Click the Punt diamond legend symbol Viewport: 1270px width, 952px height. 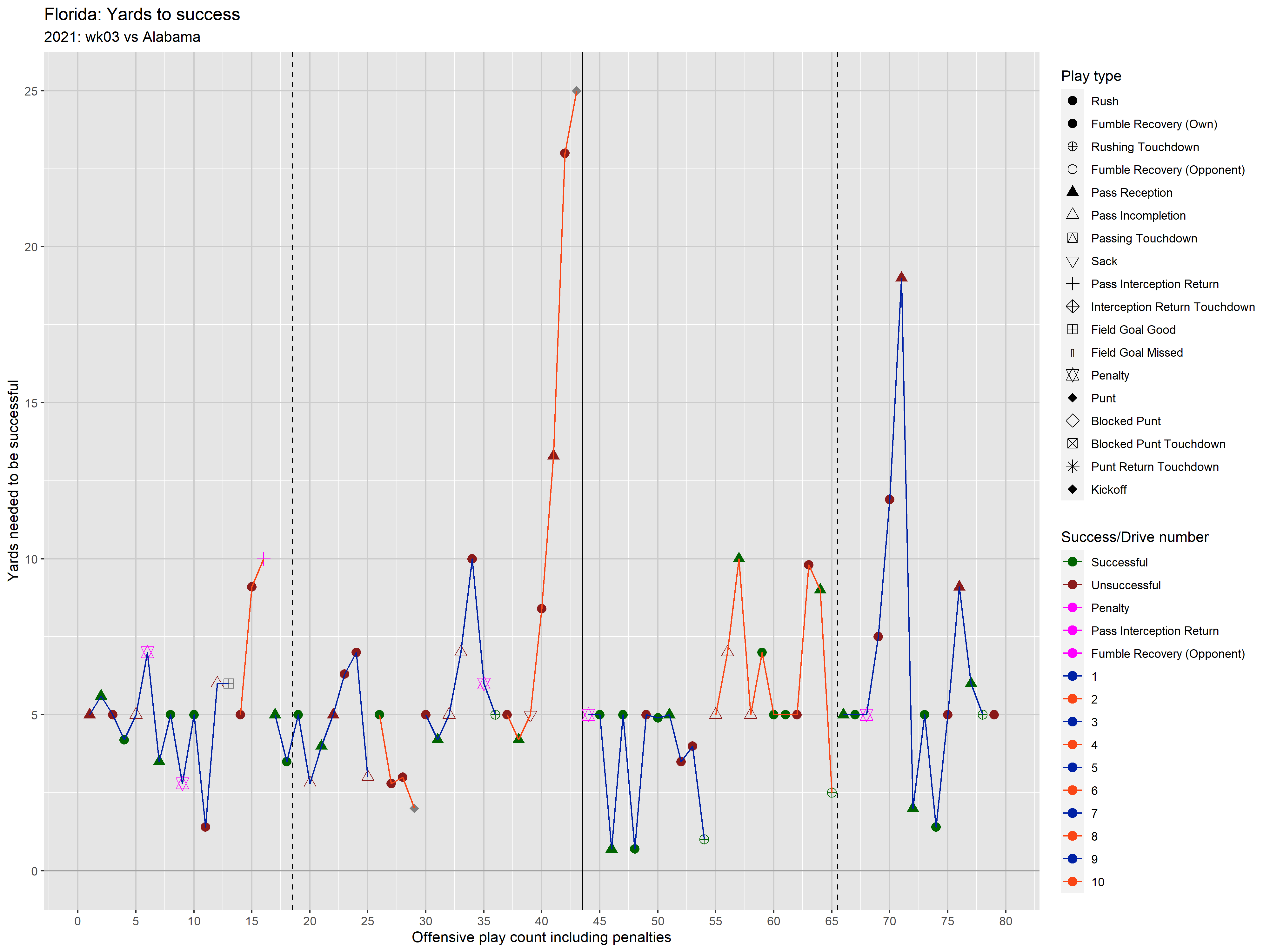click(1072, 398)
